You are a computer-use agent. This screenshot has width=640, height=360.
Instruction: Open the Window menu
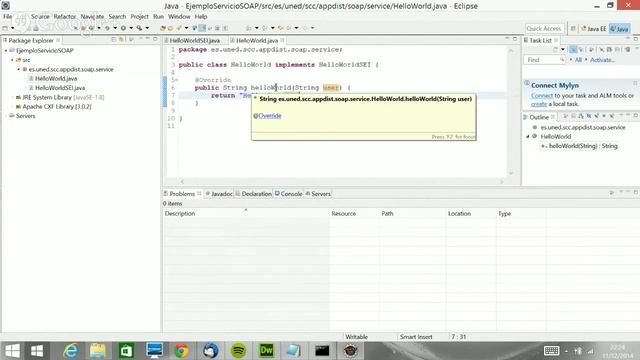pos(179,17)
